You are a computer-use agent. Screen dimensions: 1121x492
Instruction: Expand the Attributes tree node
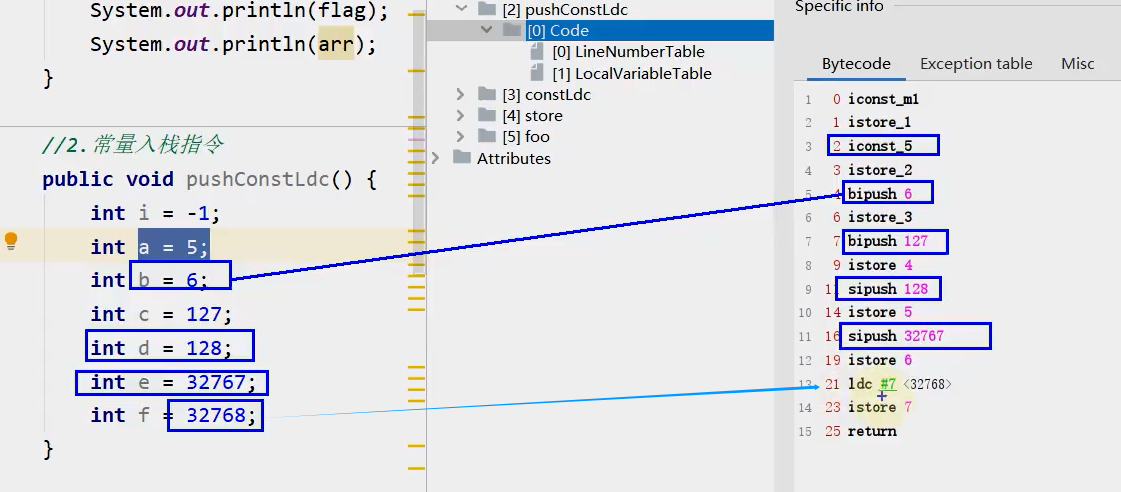[x=435, y=158]
